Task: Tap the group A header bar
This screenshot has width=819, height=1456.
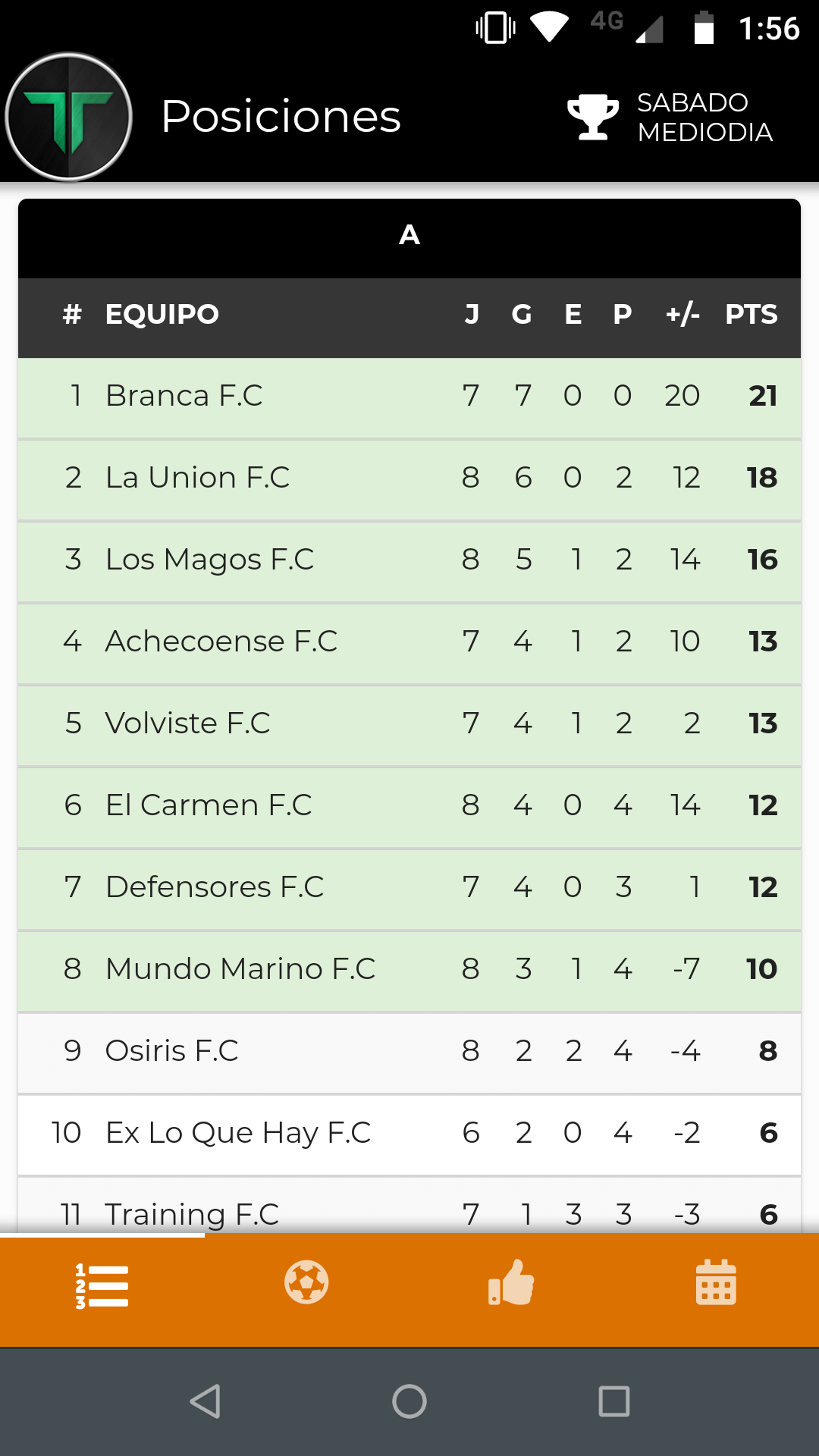Action: click(x=409, y=236)
